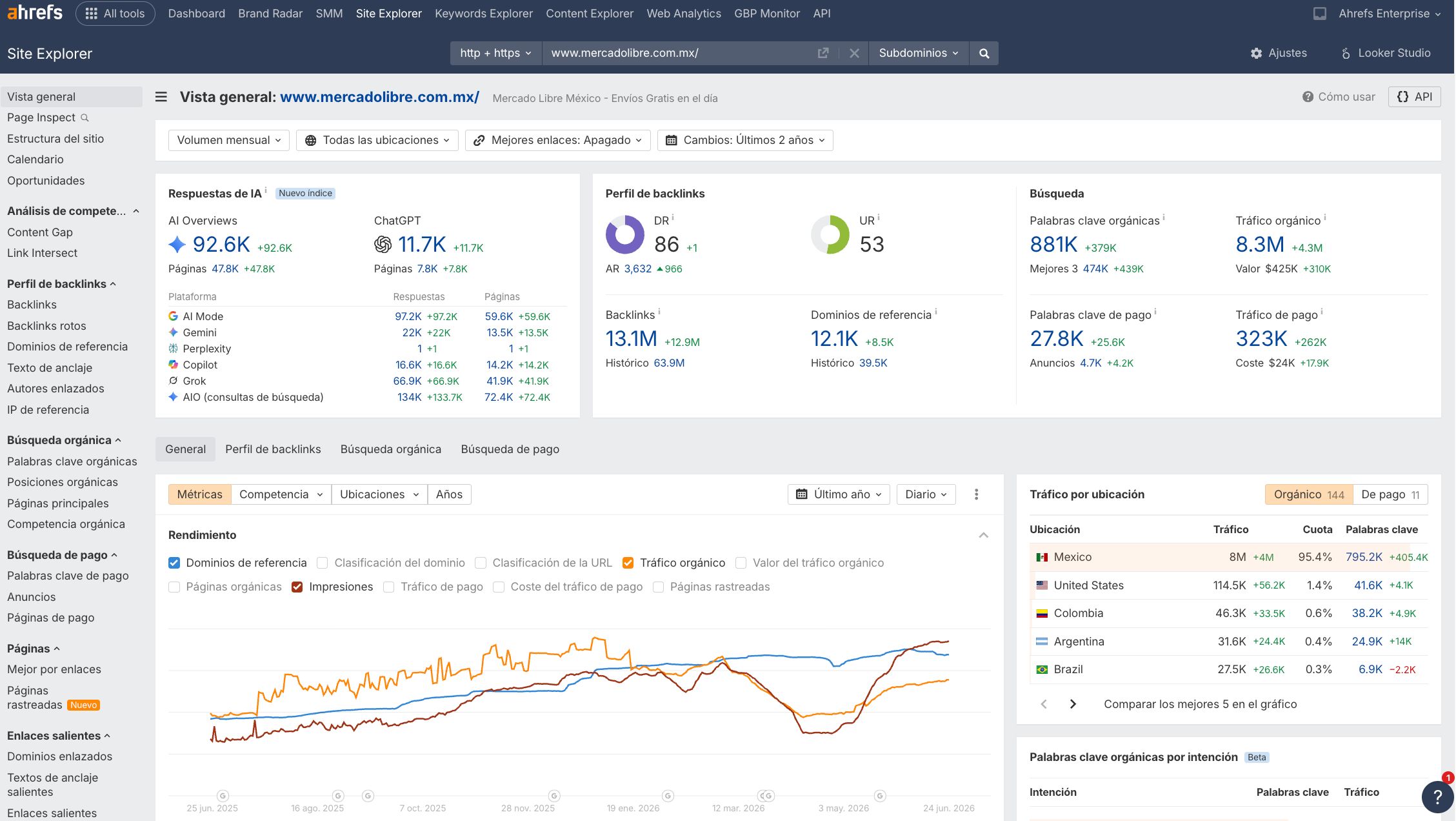Click info icon next to DR
The image size is (1456, 821).
673,218
